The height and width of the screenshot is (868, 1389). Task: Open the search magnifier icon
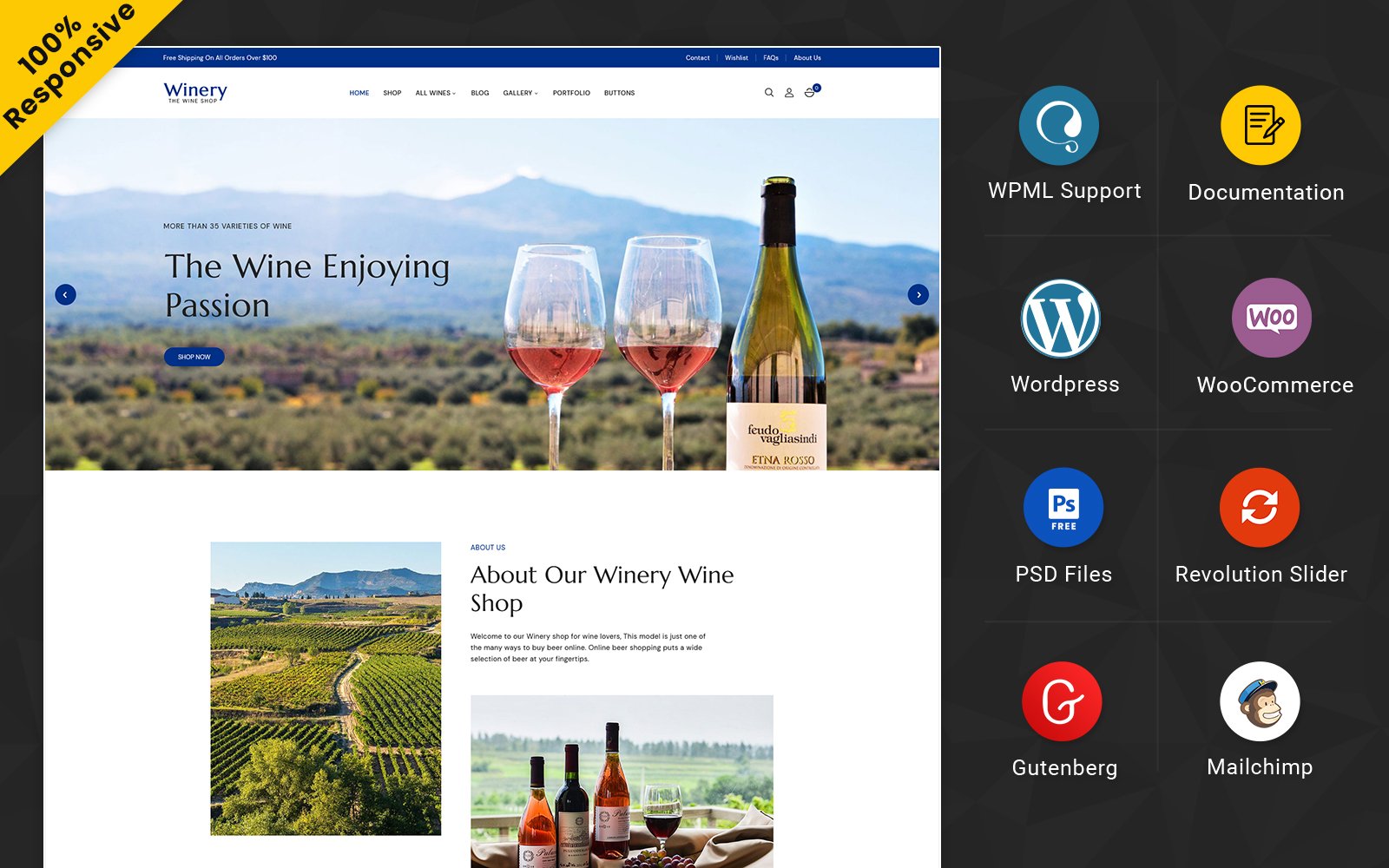tap(769, 92)
